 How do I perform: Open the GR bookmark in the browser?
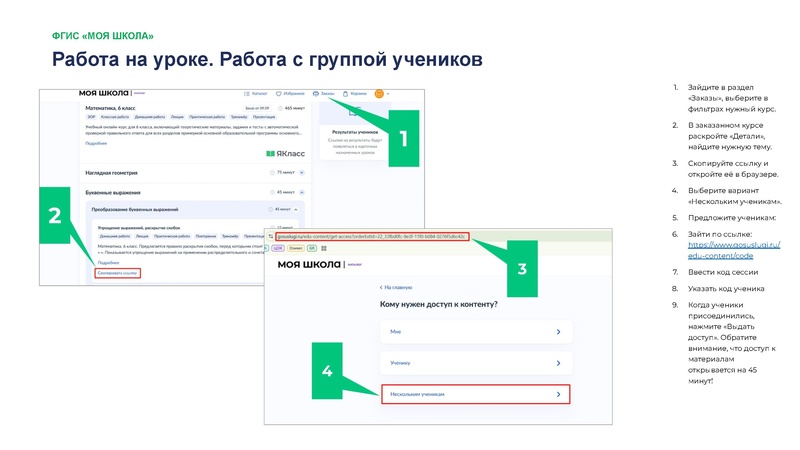pos(312,248)
